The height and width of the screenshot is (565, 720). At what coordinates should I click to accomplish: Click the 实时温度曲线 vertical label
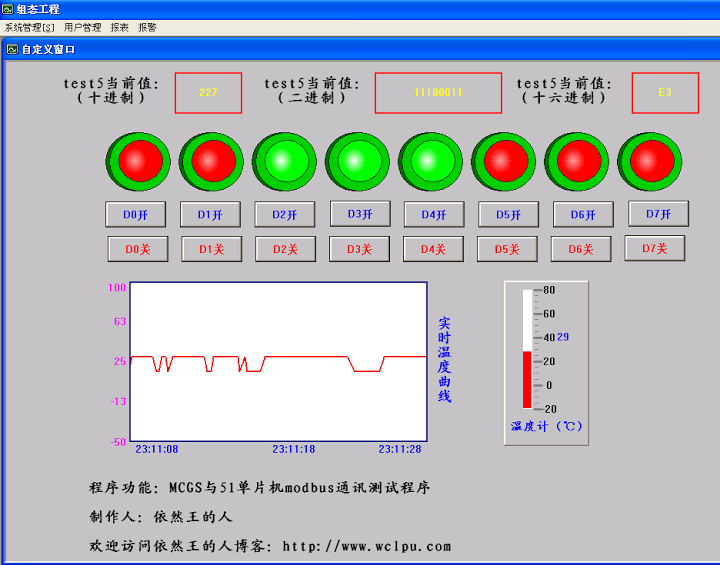click(x=444, y=360)
